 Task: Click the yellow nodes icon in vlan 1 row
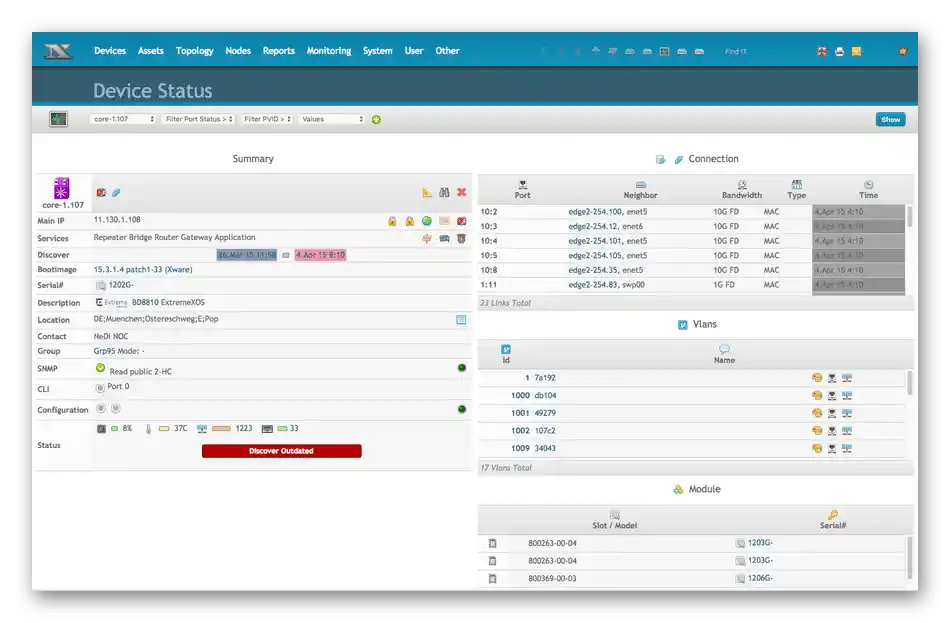[x=817, y=378]
